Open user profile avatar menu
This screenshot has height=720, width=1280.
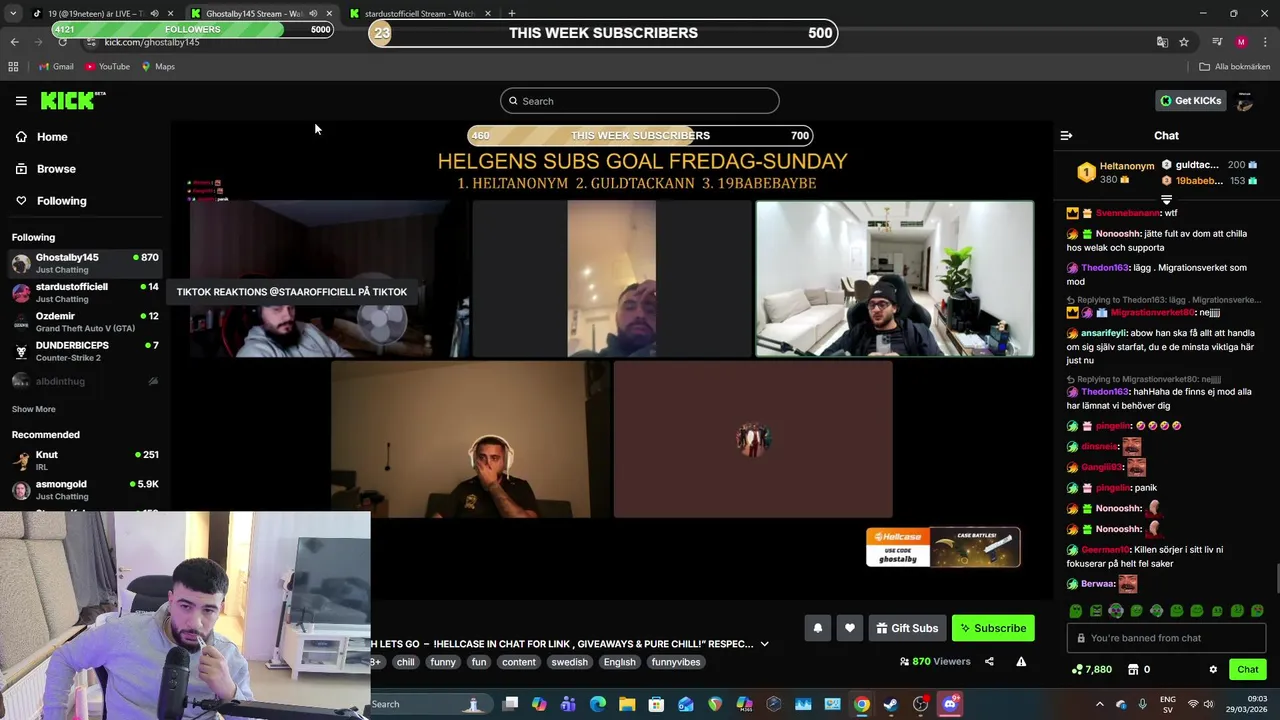1245,101
